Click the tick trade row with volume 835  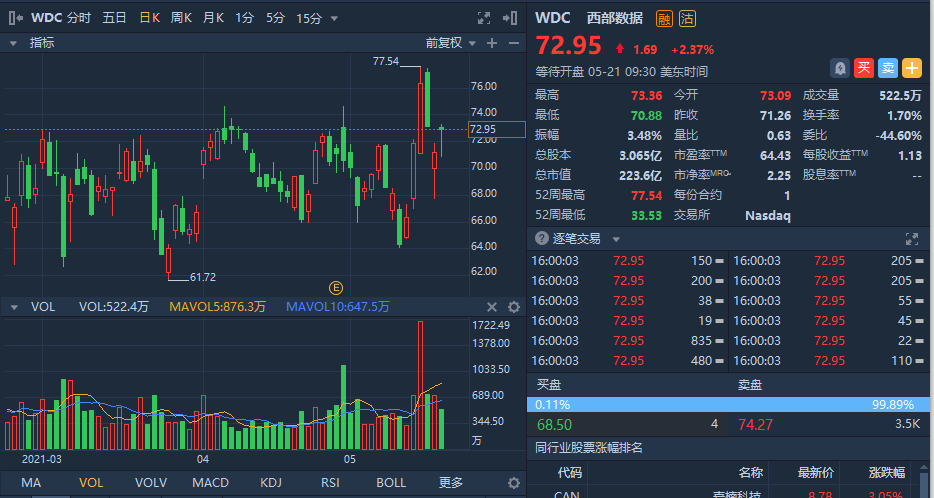click(627, 341)
